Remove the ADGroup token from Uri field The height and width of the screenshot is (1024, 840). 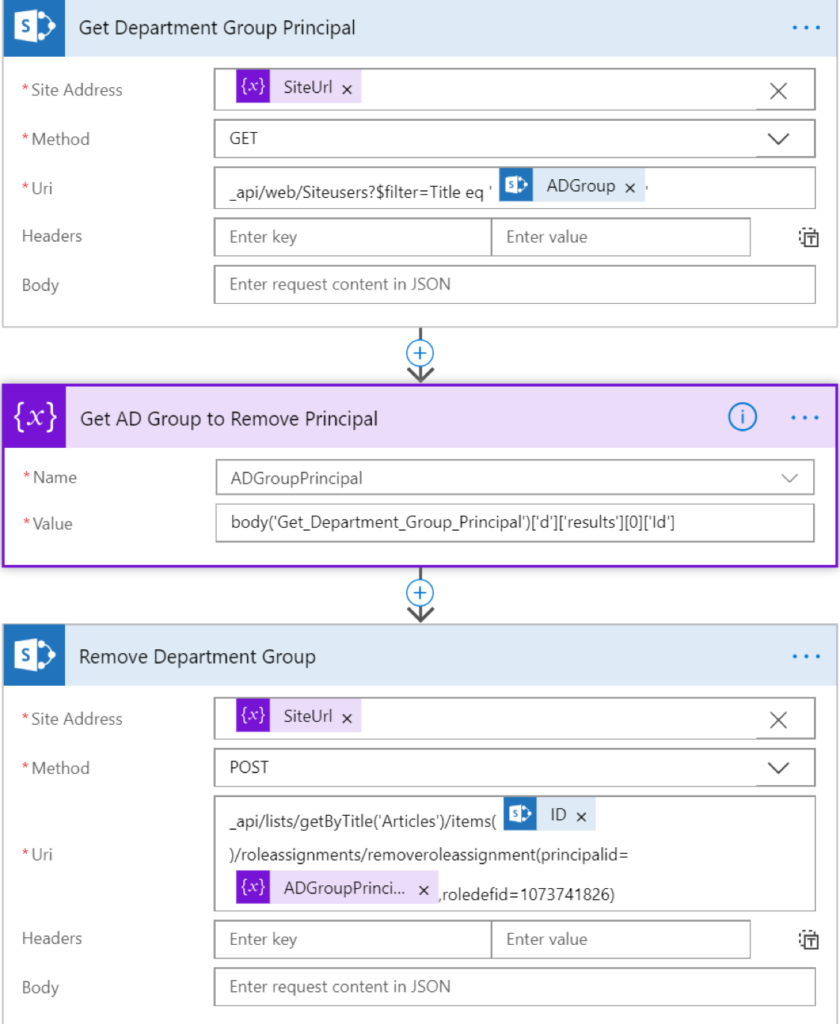pos(630,188)
